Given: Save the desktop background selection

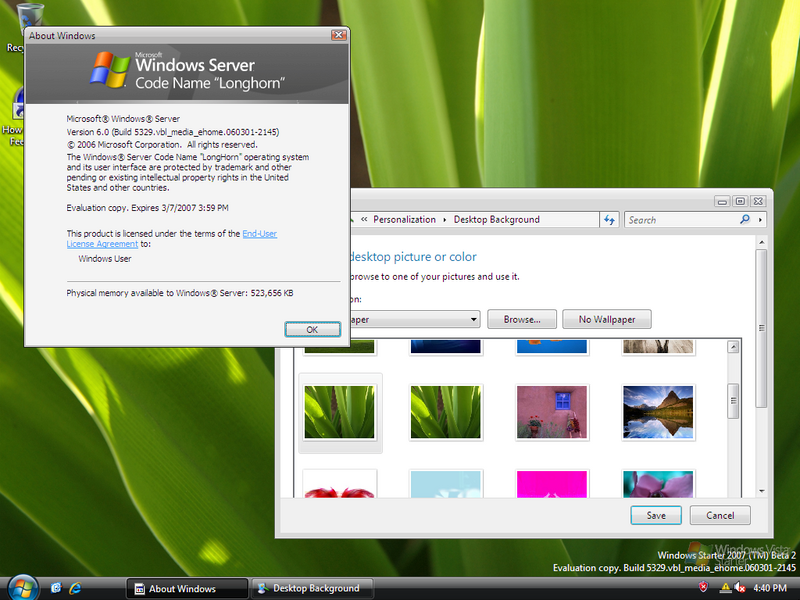Looking at the screenshot, I should point(656,515).
